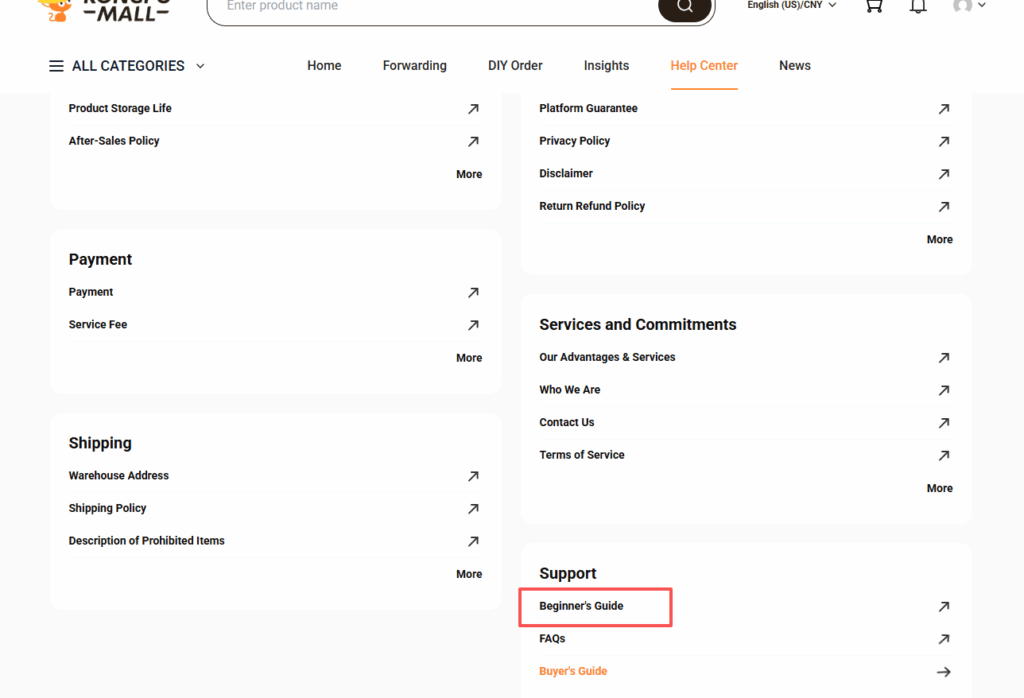This screenshot has width=1024, height=698.
Task: Click the notification bell icon
Action: point(918,6)
